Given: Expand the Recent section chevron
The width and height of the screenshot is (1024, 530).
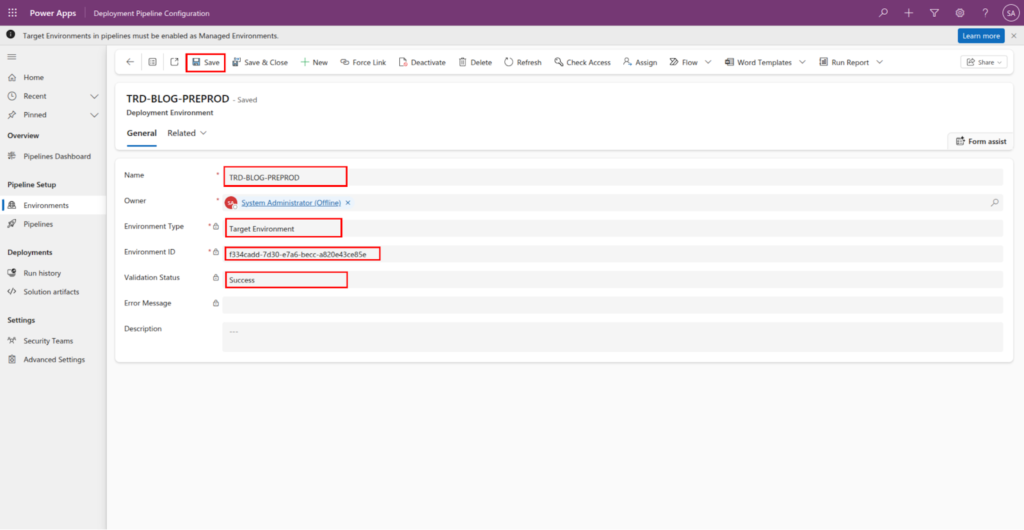Looking at the screenshot, I should 94,97.
